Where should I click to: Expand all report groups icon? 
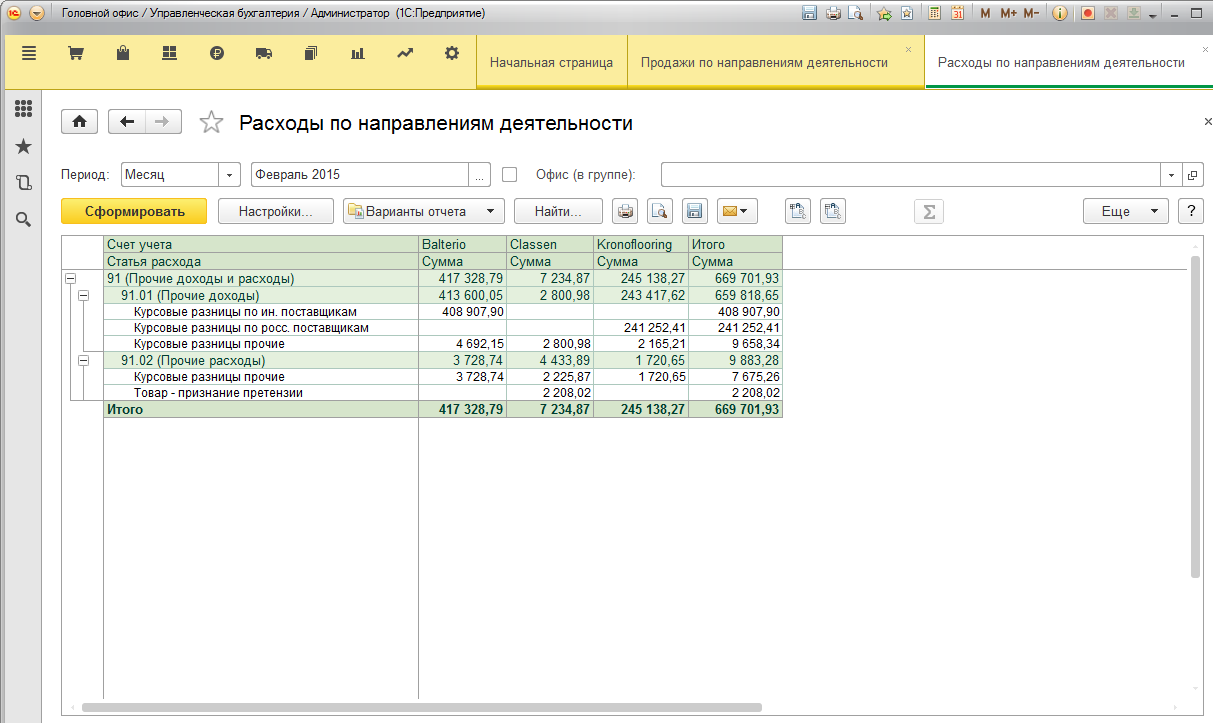[798, 211]
